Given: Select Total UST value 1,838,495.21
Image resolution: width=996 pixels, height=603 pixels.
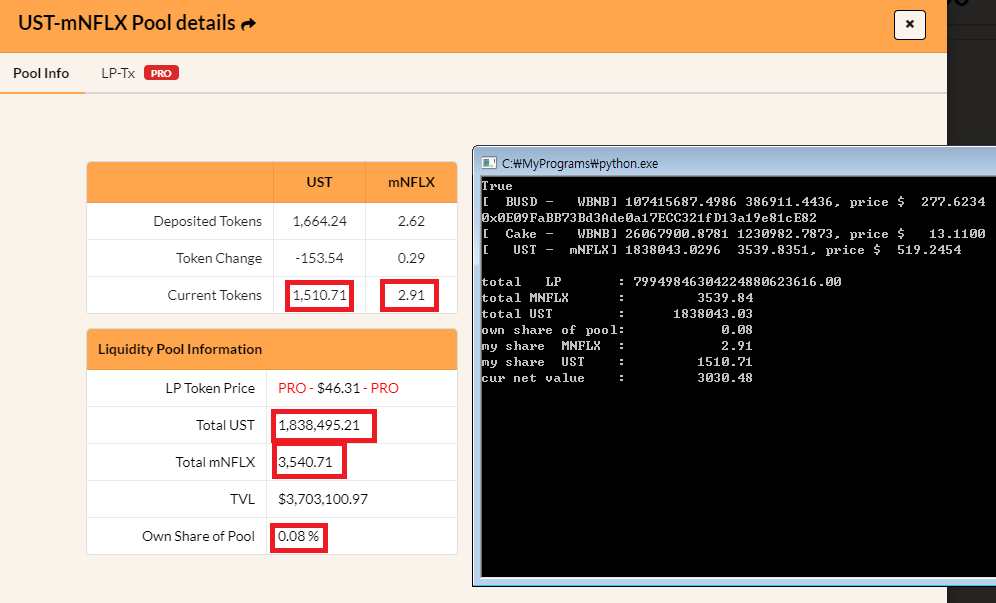Looking at the screenshot, I should pyautogui.click(x=319, y=425).
